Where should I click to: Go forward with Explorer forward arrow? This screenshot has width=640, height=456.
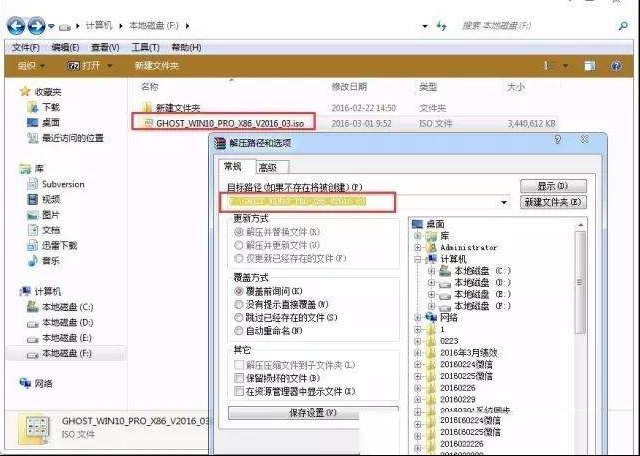36,26
